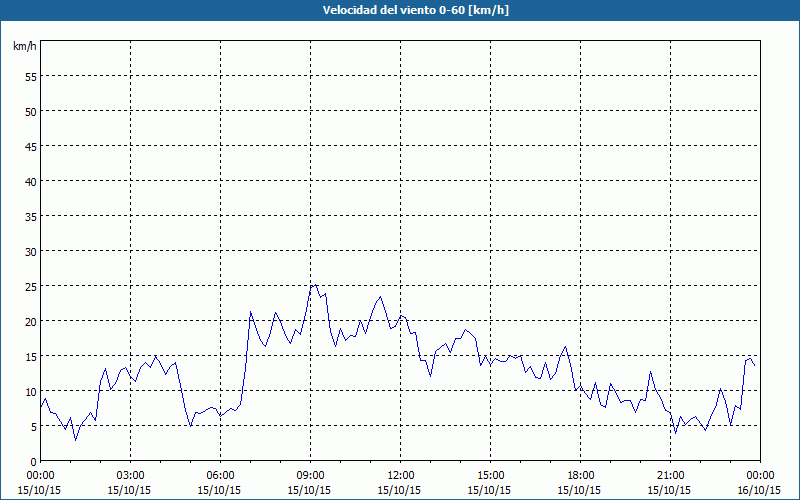Click the y-axis value 30
This screenshot has width=800, height=500.
31,252
